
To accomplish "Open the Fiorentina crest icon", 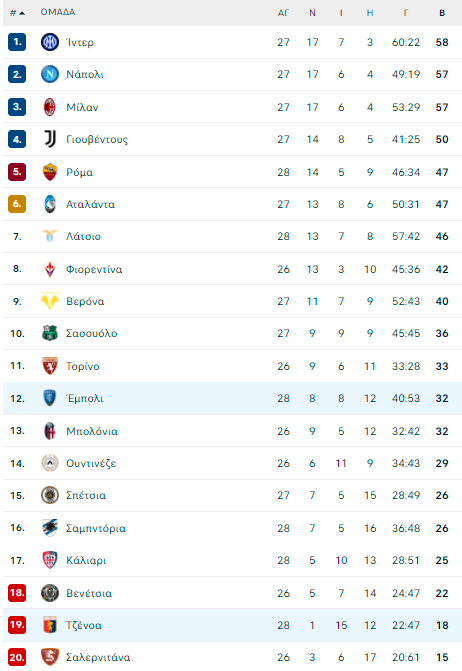I will coord(50,269).
